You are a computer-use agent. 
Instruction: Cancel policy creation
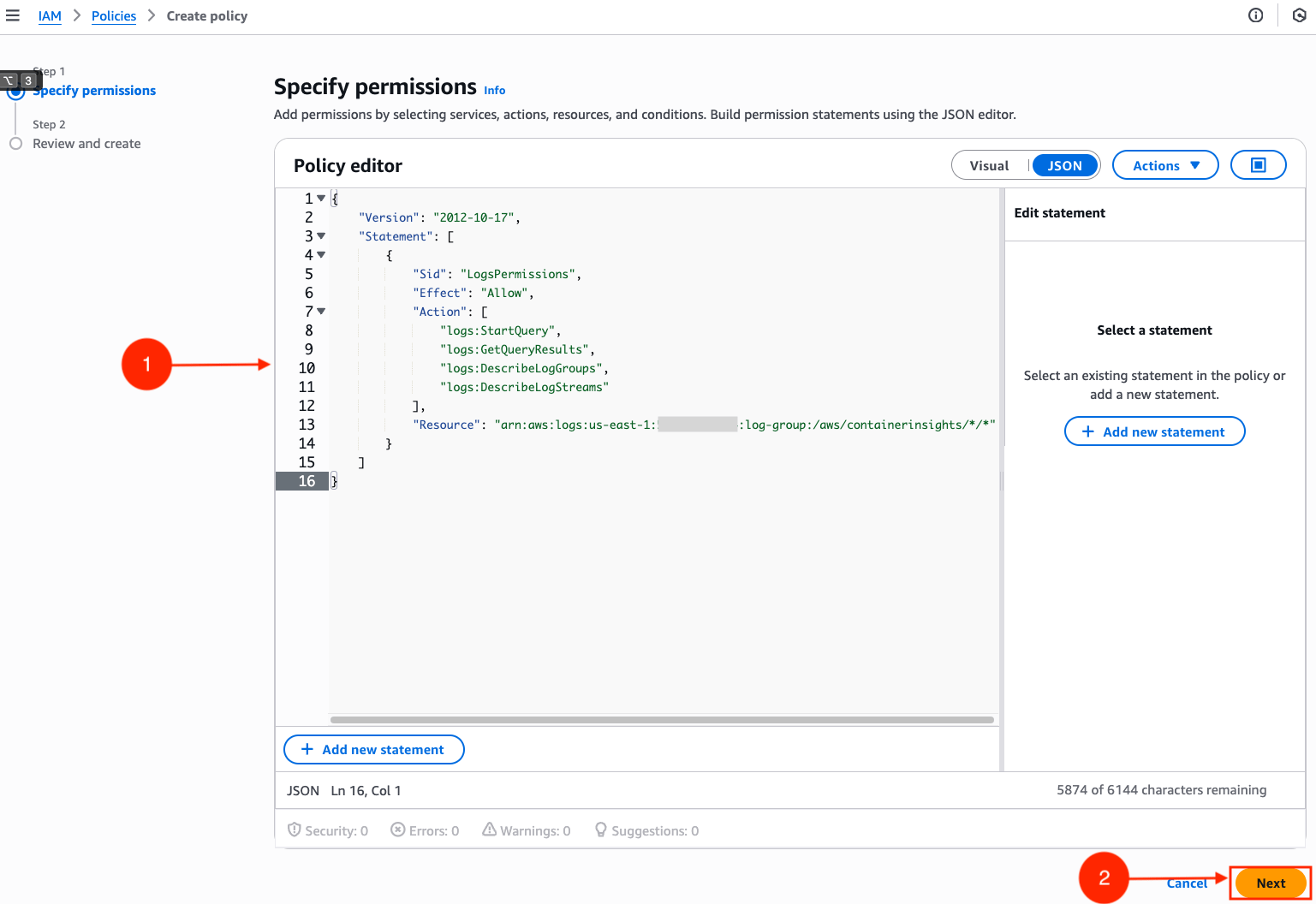[1187, 883]
